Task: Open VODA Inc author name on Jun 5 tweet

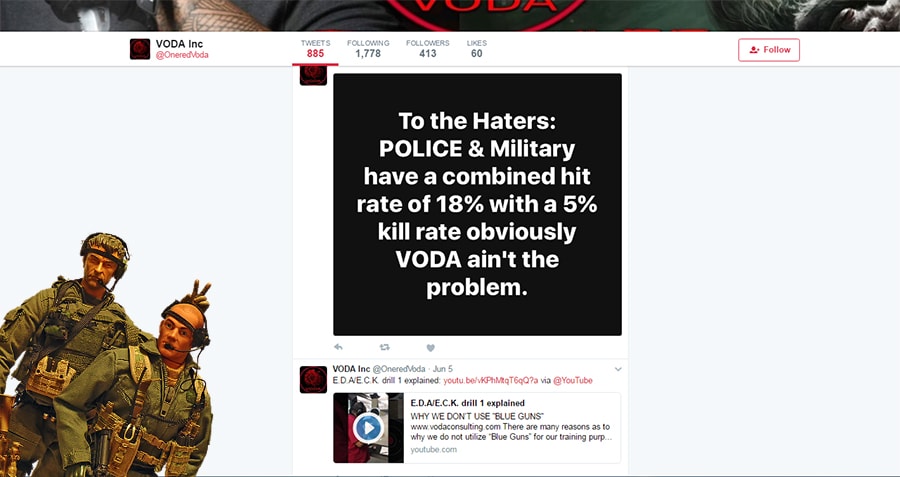Action: [351, 369]
